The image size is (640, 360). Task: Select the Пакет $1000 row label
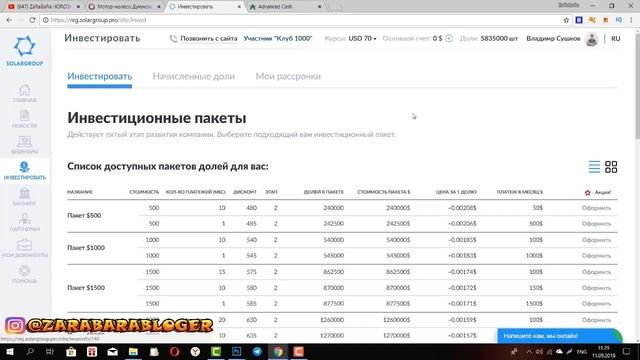[x=86, y=248]
